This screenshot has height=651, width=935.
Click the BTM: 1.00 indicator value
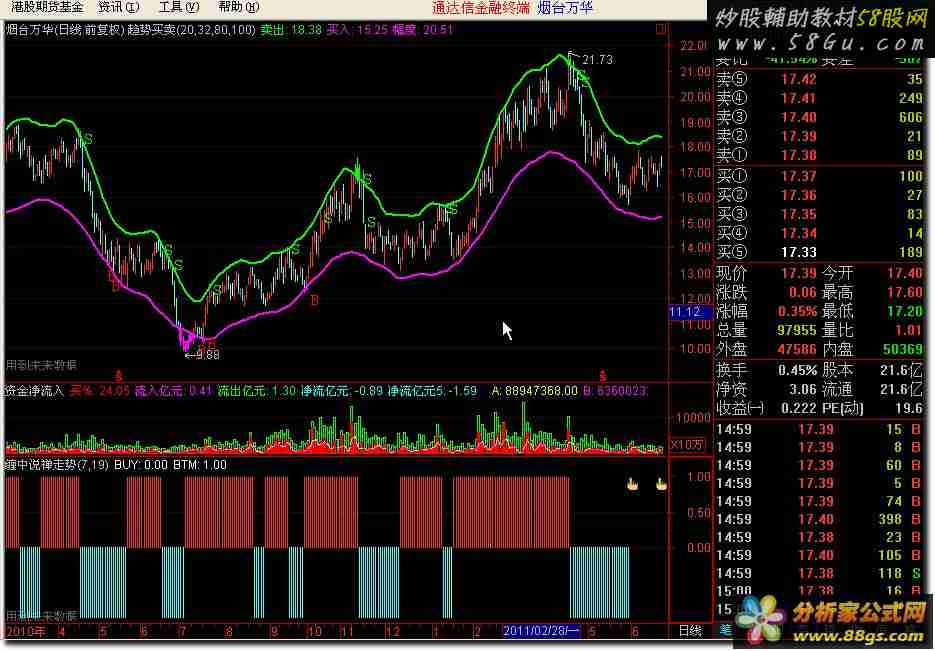(x=200, y=465)
